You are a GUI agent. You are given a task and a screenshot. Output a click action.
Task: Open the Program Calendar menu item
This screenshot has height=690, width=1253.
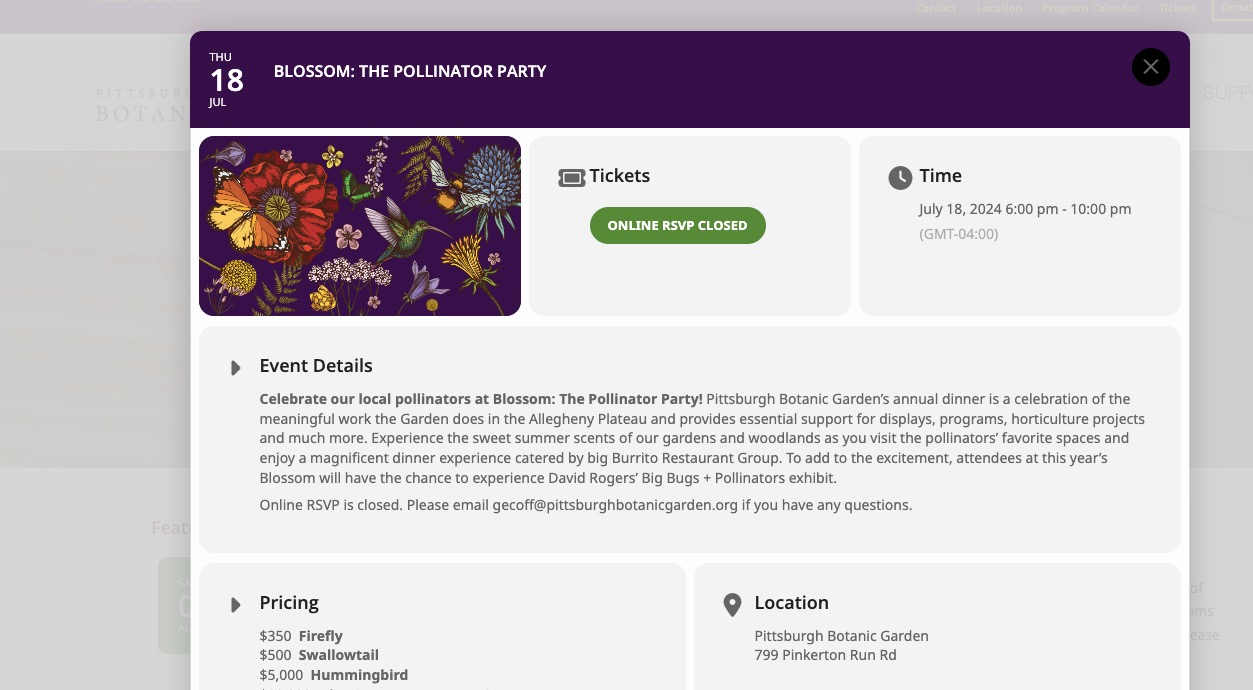click(1090, 8)
